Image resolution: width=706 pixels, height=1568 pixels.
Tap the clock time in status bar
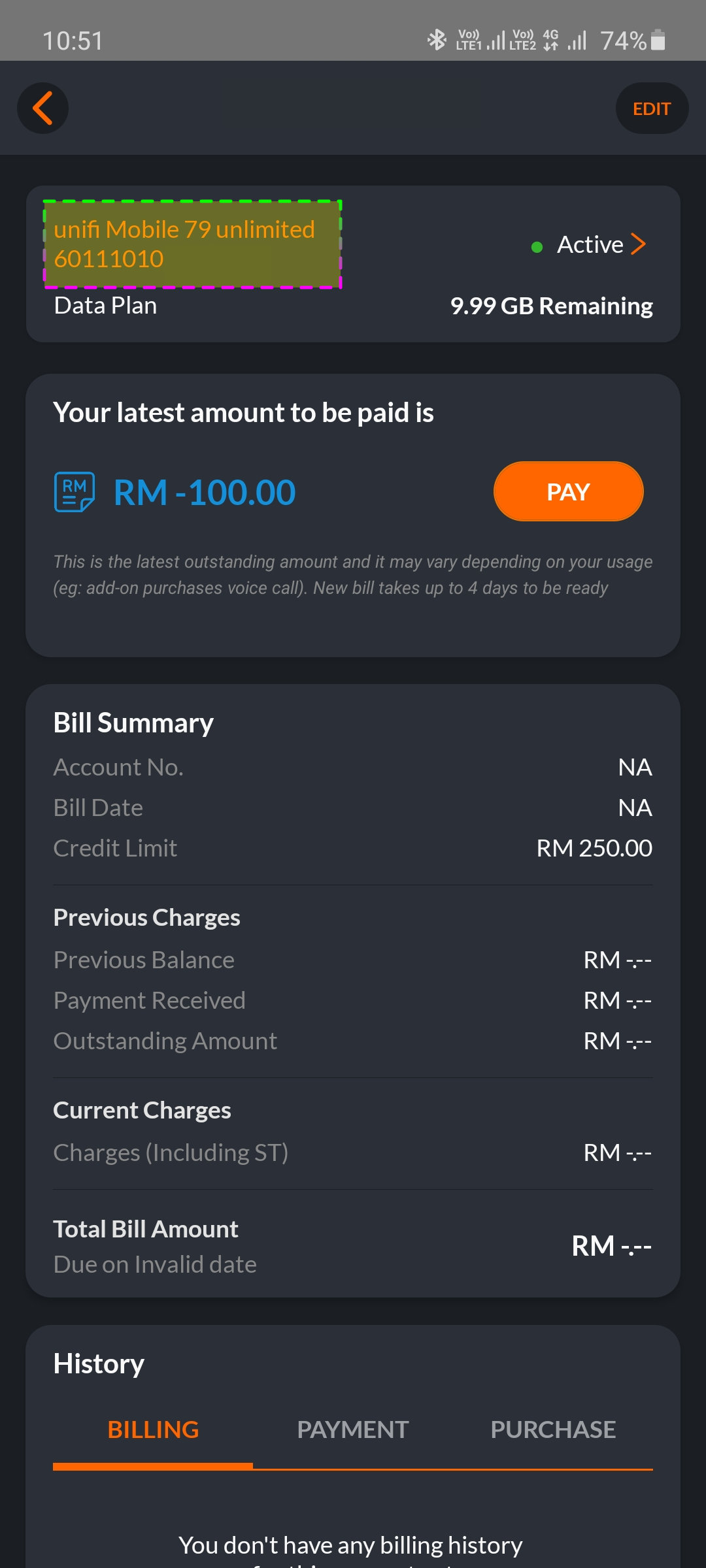coord(73,41)
